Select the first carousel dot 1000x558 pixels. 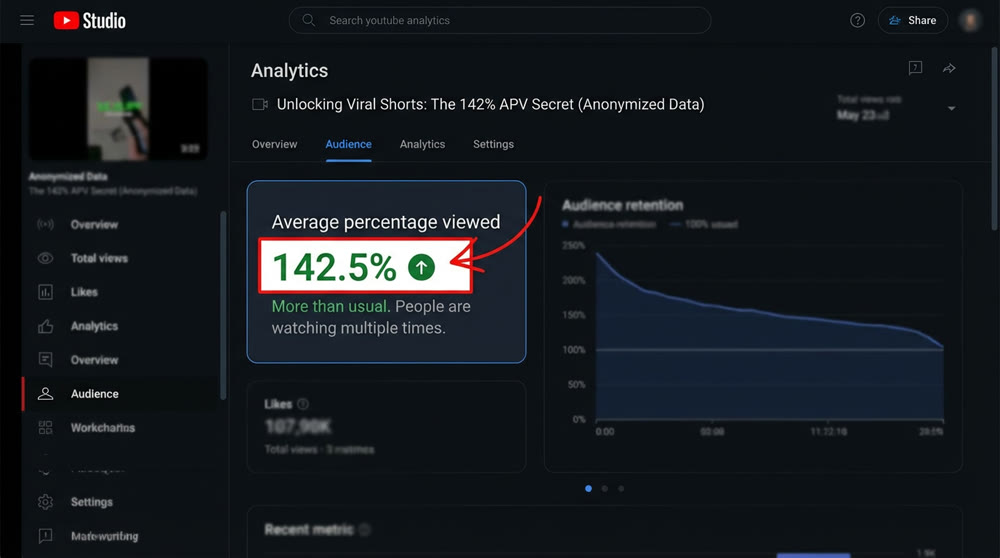click(x=588, y=488)
